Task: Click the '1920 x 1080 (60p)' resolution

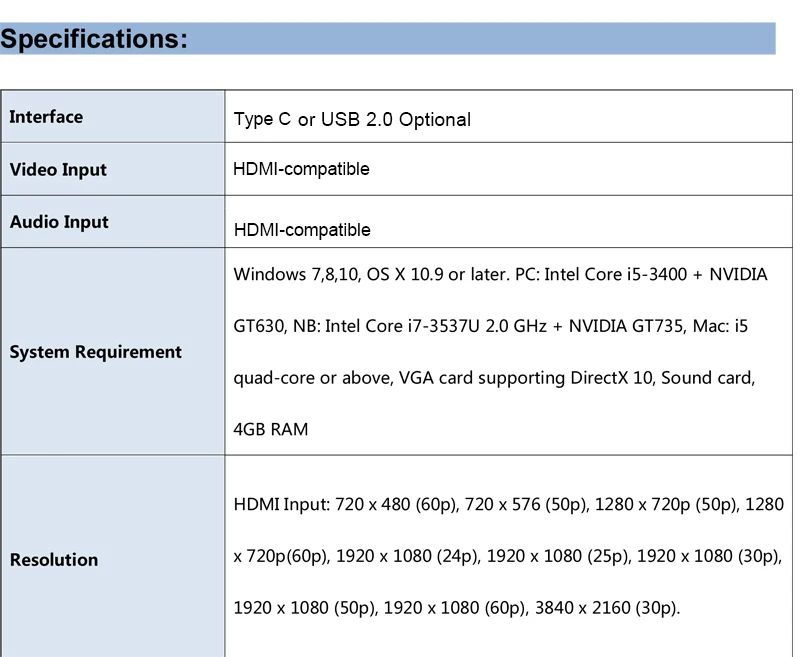Action: [x=454, y=608]
